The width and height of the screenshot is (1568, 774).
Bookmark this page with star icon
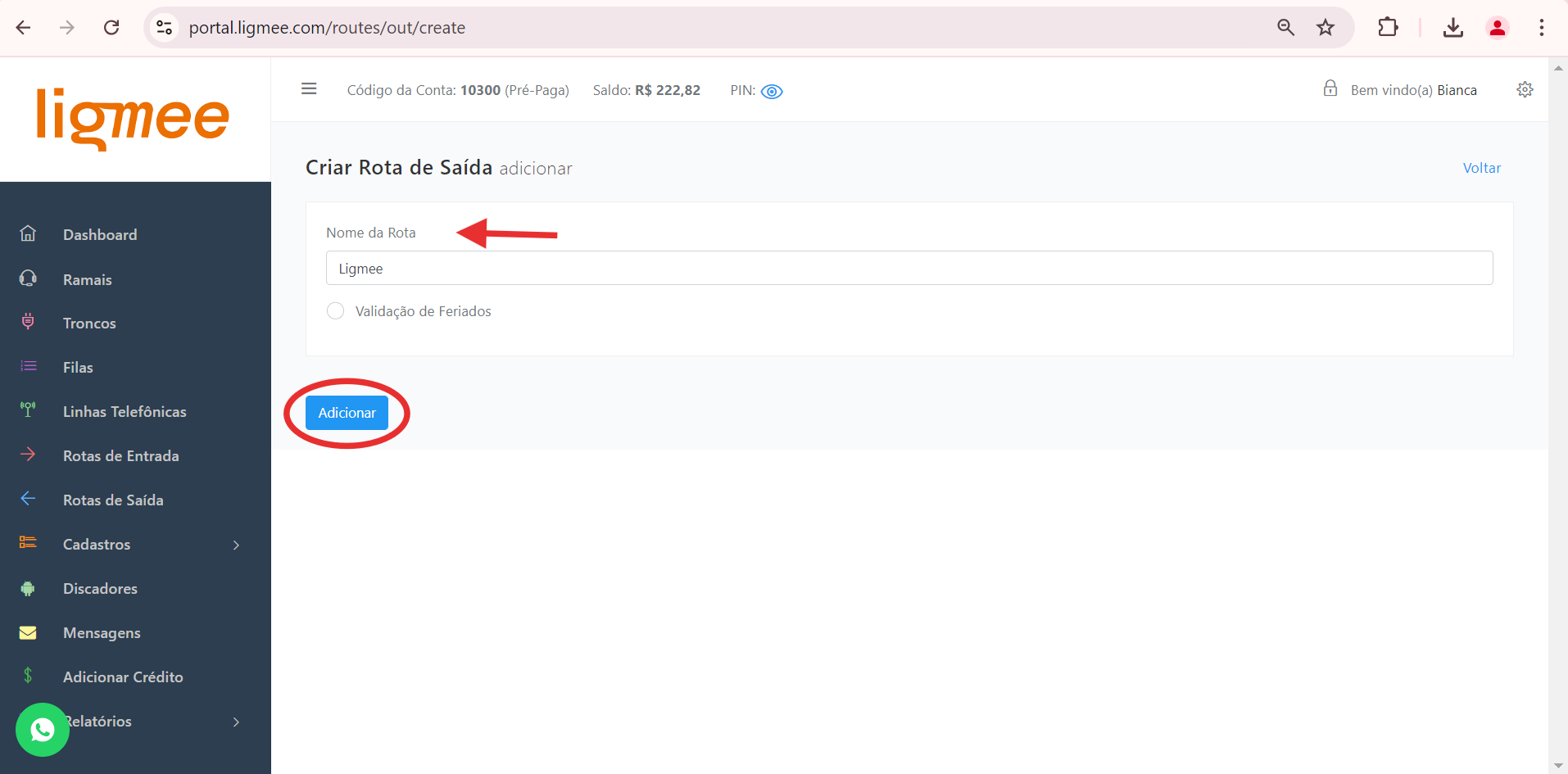[x=1325, y=28]
